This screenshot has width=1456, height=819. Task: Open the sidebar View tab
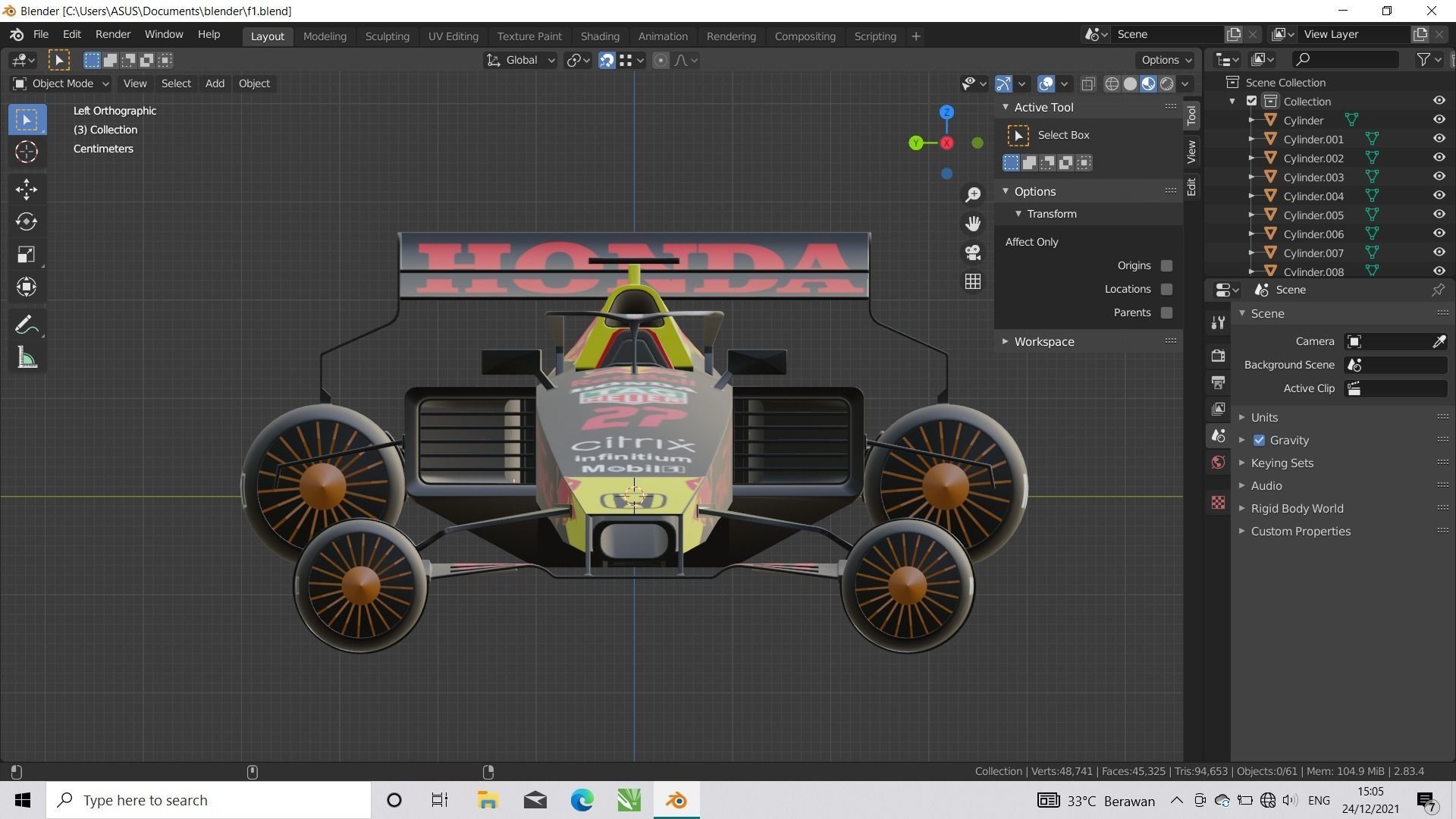point(1191,152)
